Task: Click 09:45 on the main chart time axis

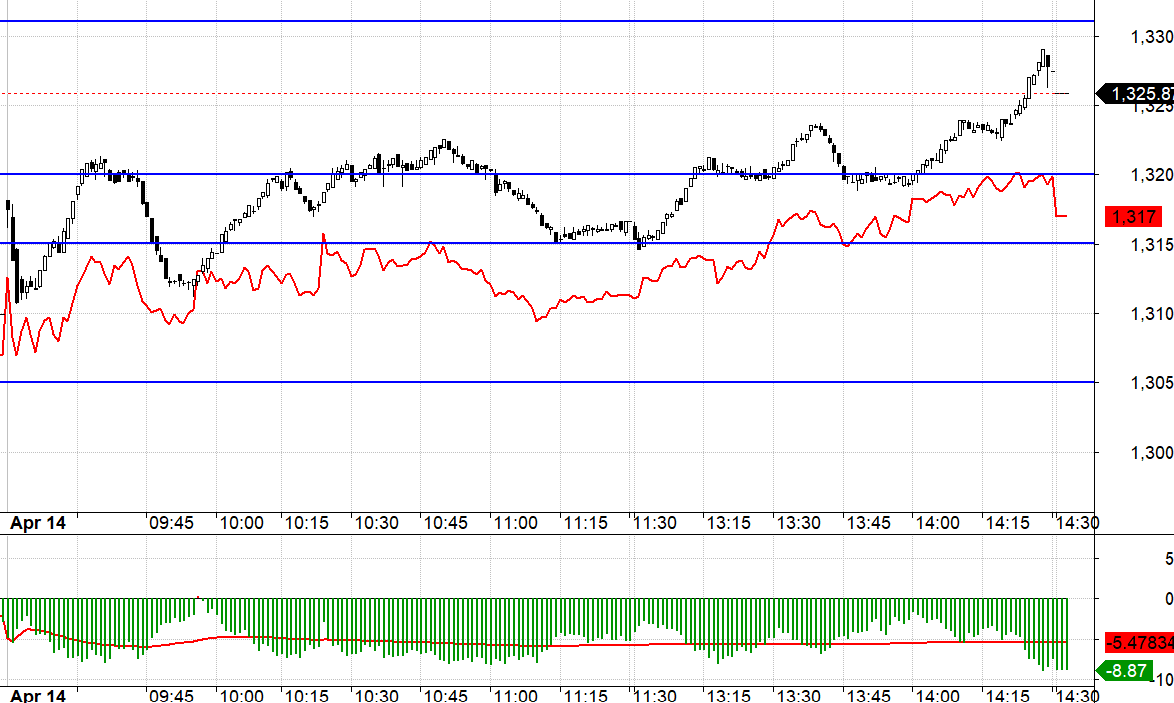Action: tap(171, 523)
